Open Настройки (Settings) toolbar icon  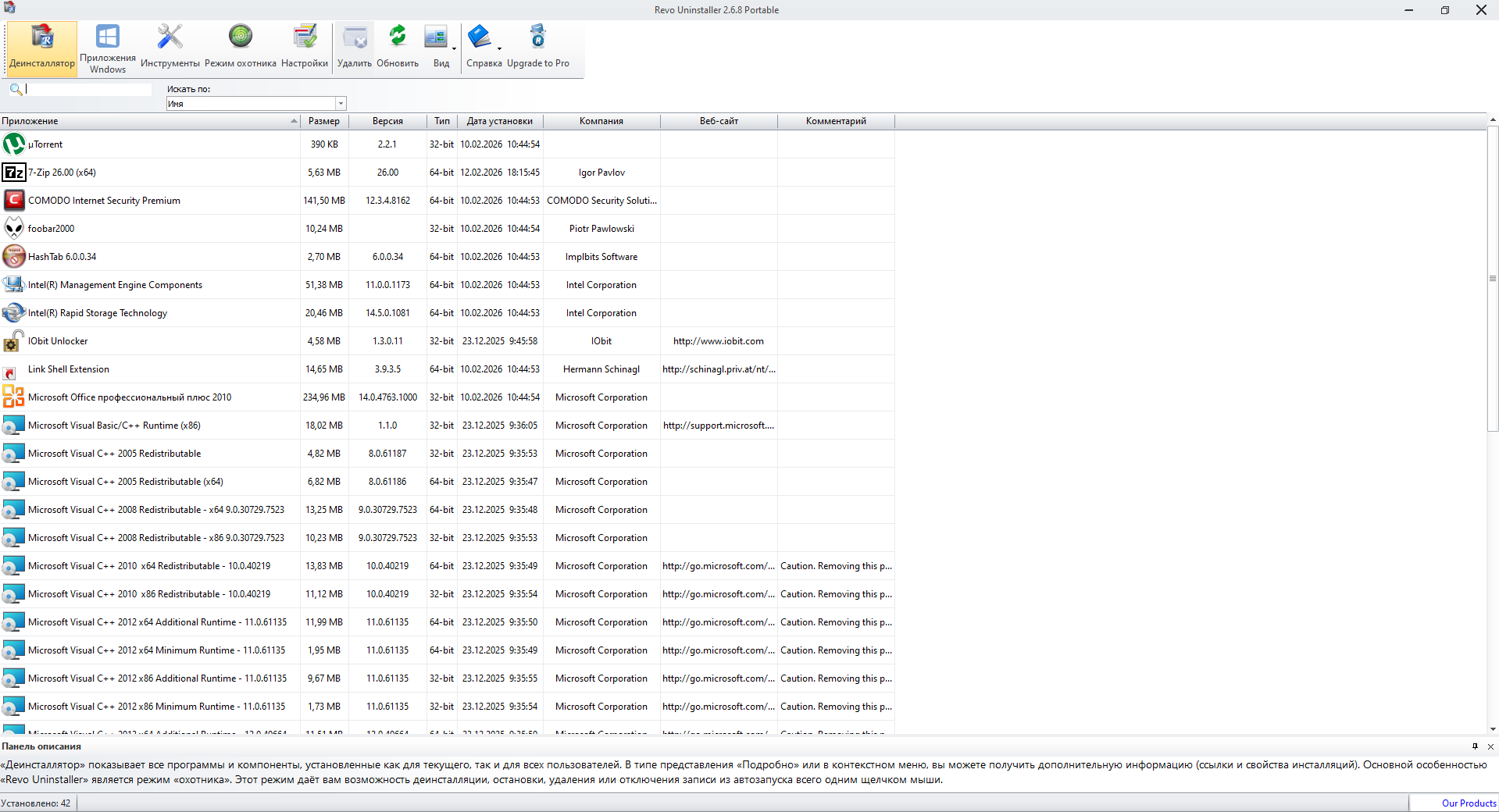point(304,48)
